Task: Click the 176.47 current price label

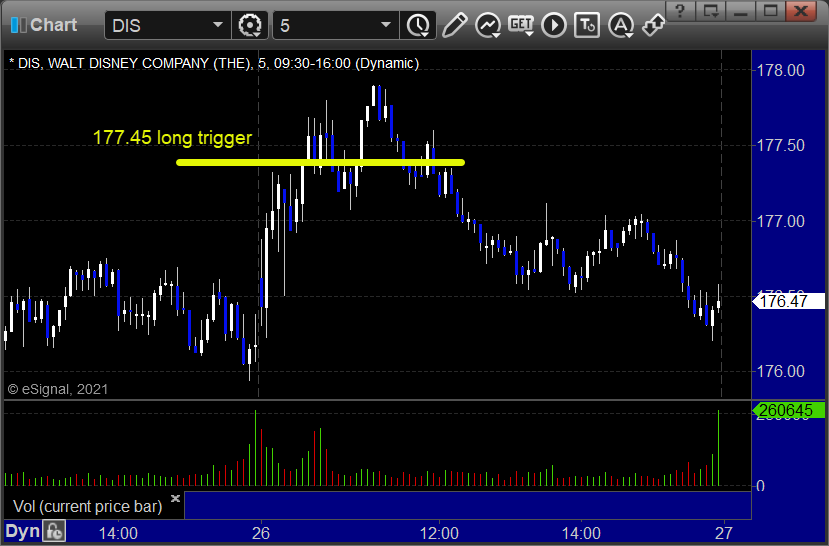Action: pos(788,301)
